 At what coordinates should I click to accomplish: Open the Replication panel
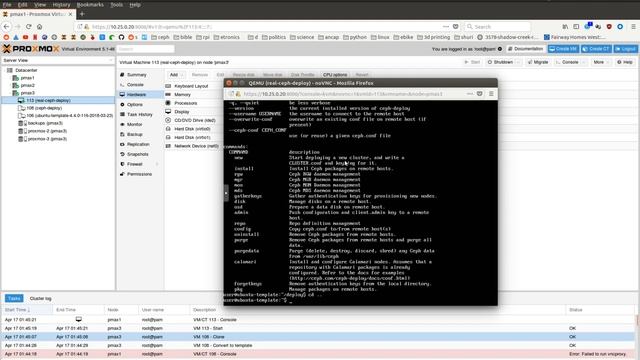[138, 144]
